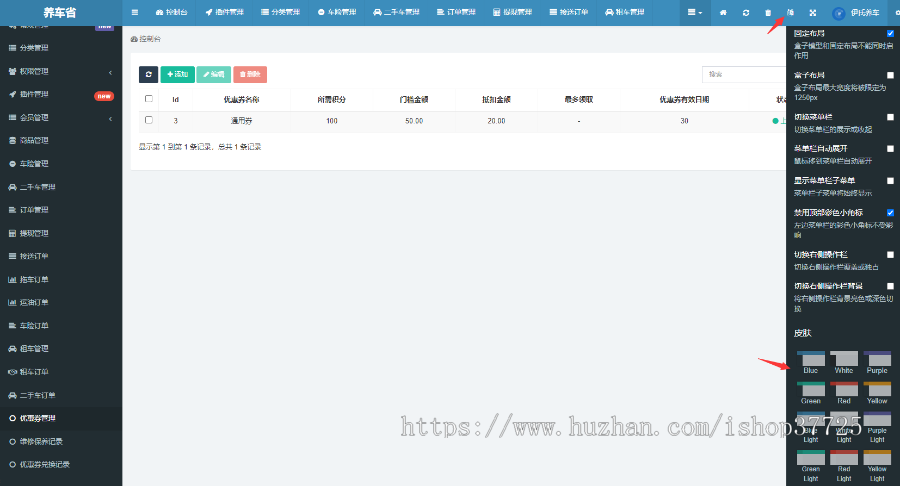The width and height of the screenshot is (900, 486).
Task: Enable the 切换右侧操作栏 checkbox
Action: [x=890, y=255]
